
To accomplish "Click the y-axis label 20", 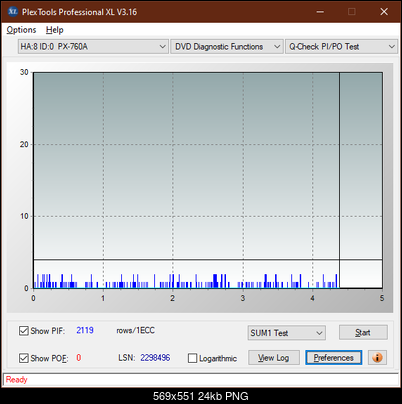I will coord(24,144).
